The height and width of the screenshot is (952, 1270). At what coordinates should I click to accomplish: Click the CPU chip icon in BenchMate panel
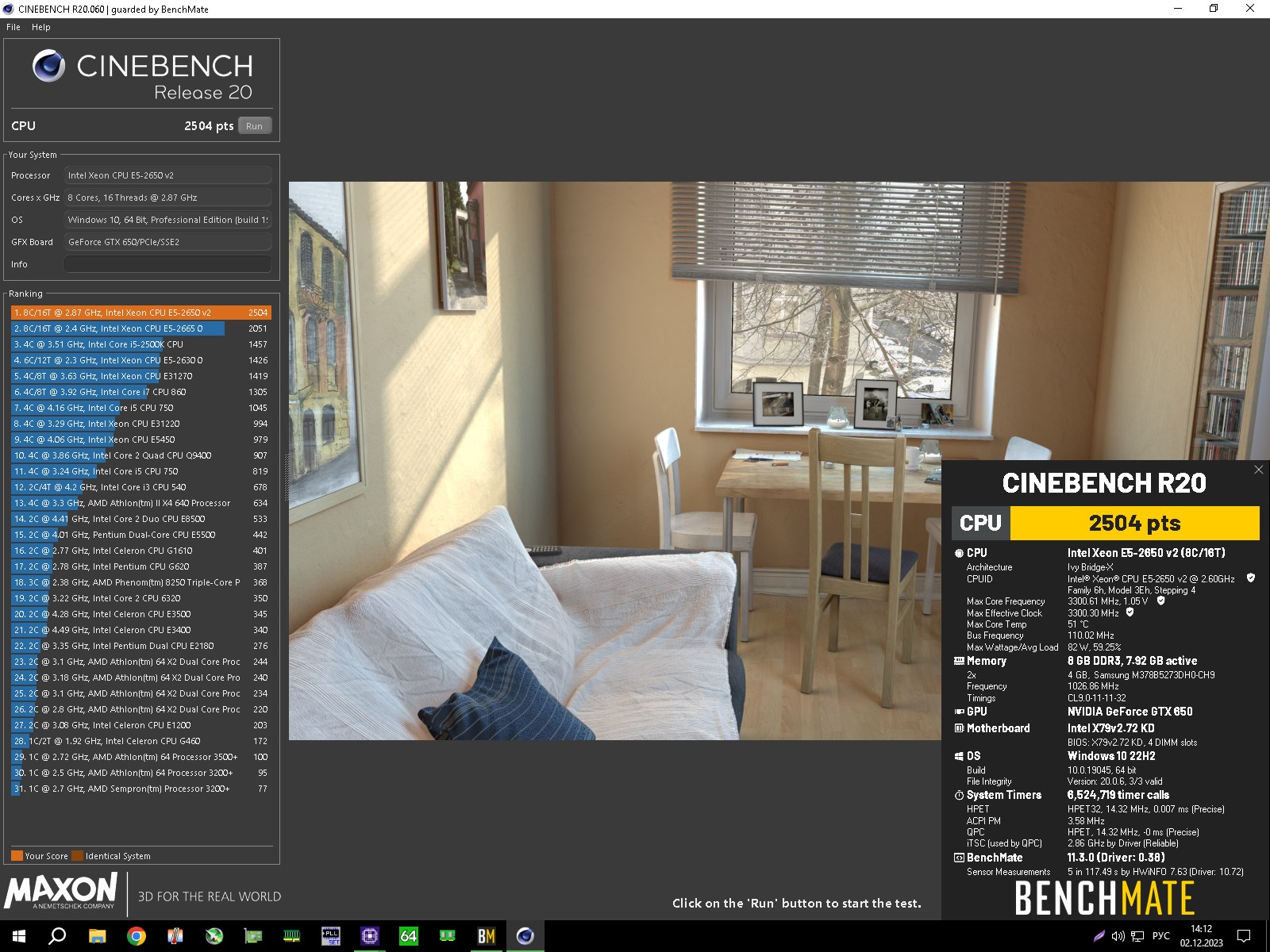959,553
